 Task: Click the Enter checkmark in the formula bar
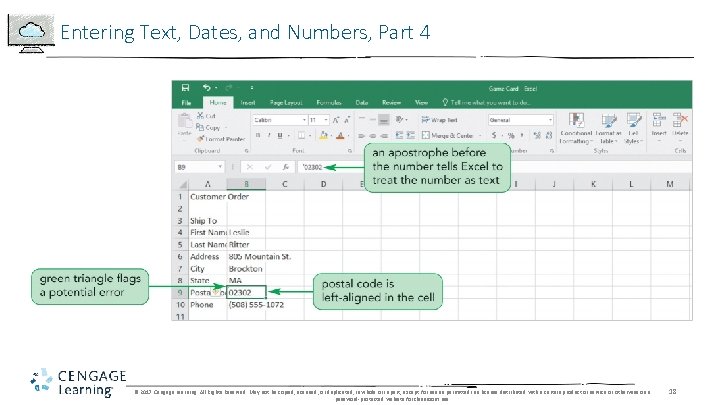pyautogui.click(x=268, y=167)
